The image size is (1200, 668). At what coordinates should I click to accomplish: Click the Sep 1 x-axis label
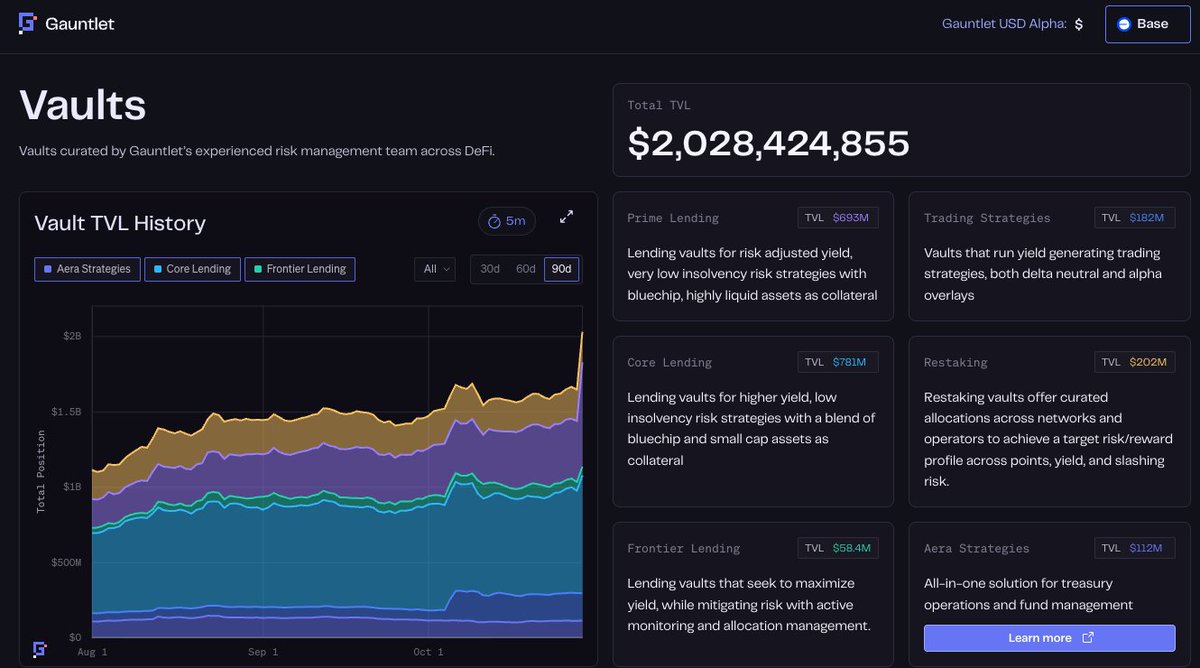[x=263, y=652]
